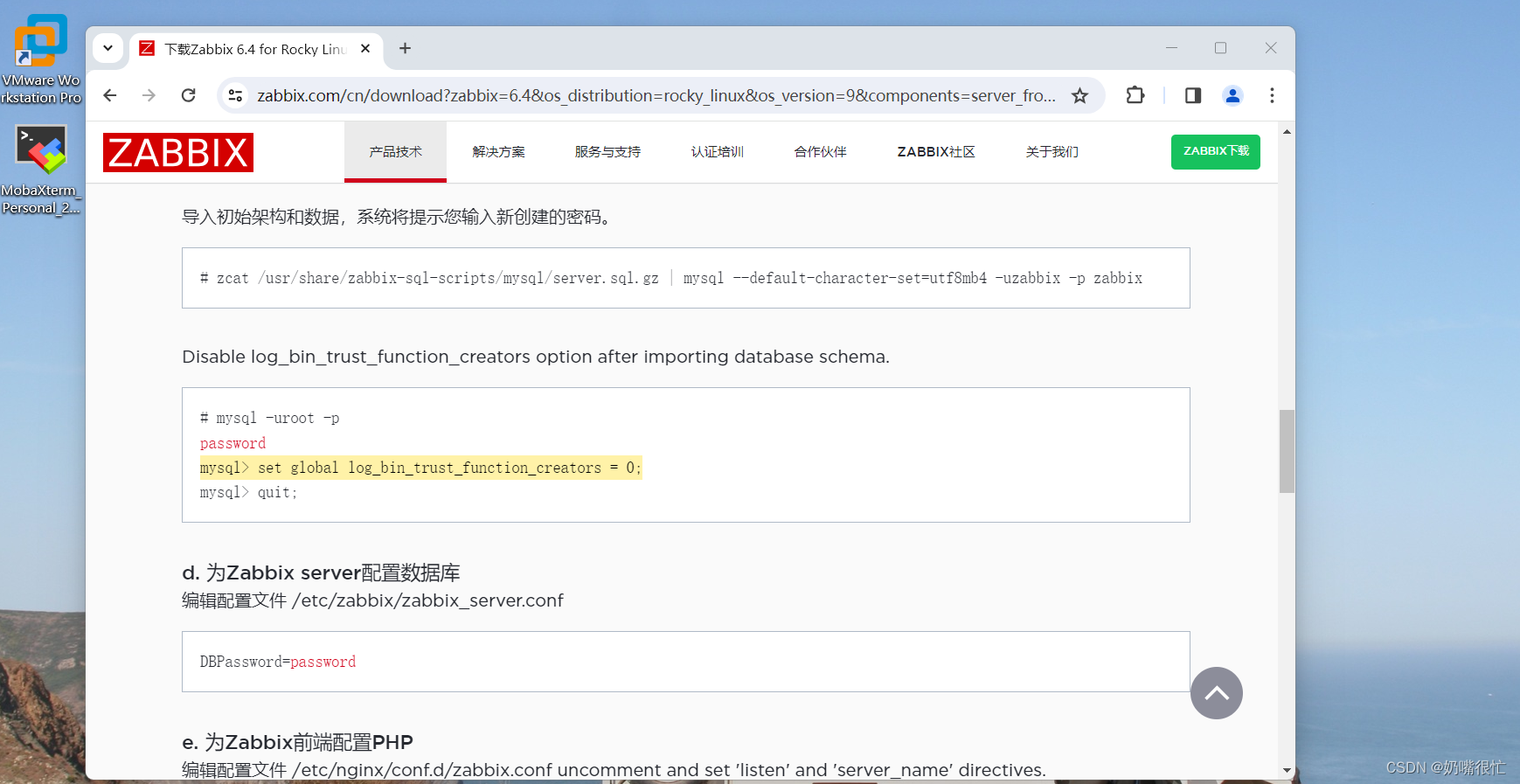Click 'Disable log_bin_trust_function_creators option' sentence
Image resolution: width=1520 pixels, height=784 pixels.
tap(536, 357)
